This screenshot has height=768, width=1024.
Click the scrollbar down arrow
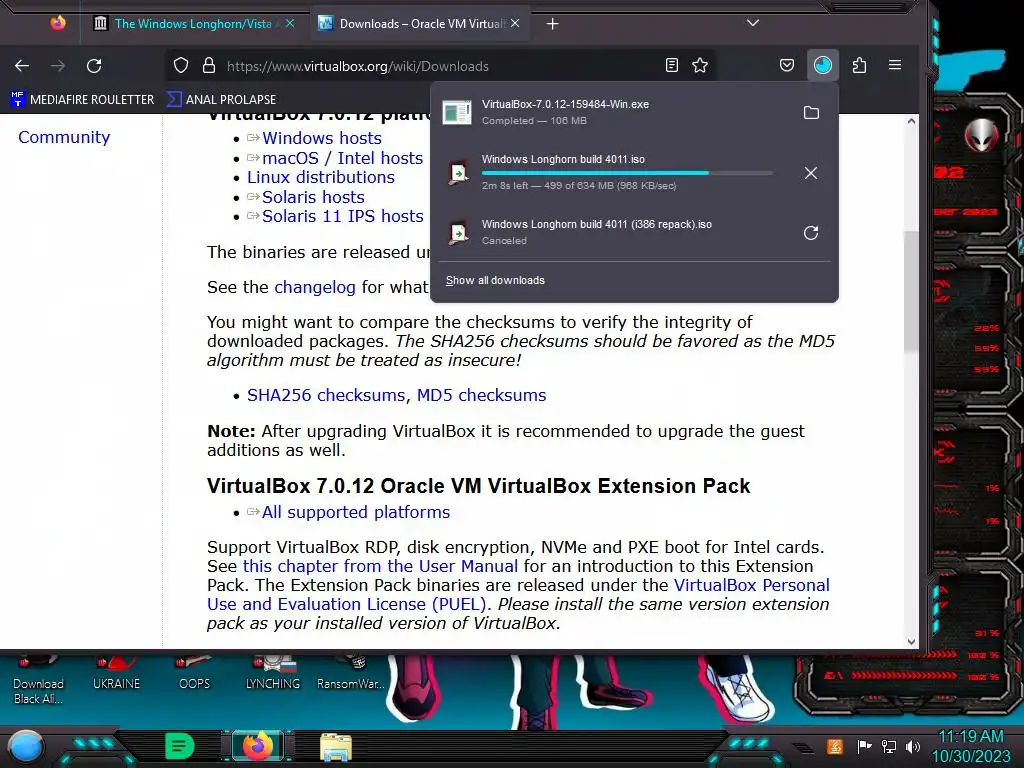pyautogui.click(x=911, y=641)
